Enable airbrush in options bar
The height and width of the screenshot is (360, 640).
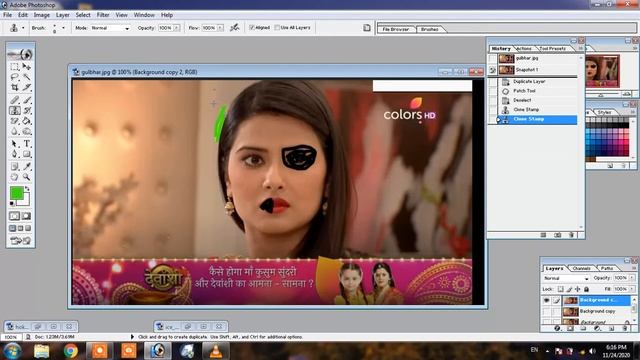(234, 28)
